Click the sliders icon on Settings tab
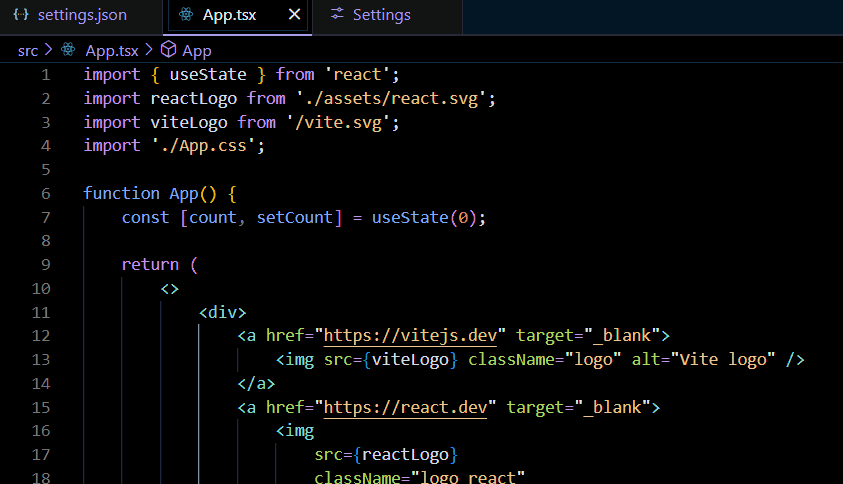The width and height of the screenshot is (843, 484). click(337, 14)
